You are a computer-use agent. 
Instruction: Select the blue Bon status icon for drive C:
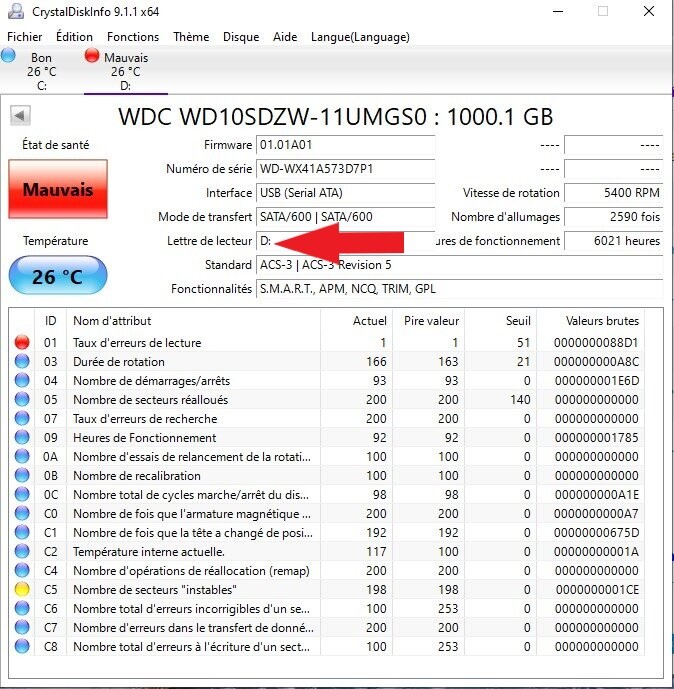(8, 55)
